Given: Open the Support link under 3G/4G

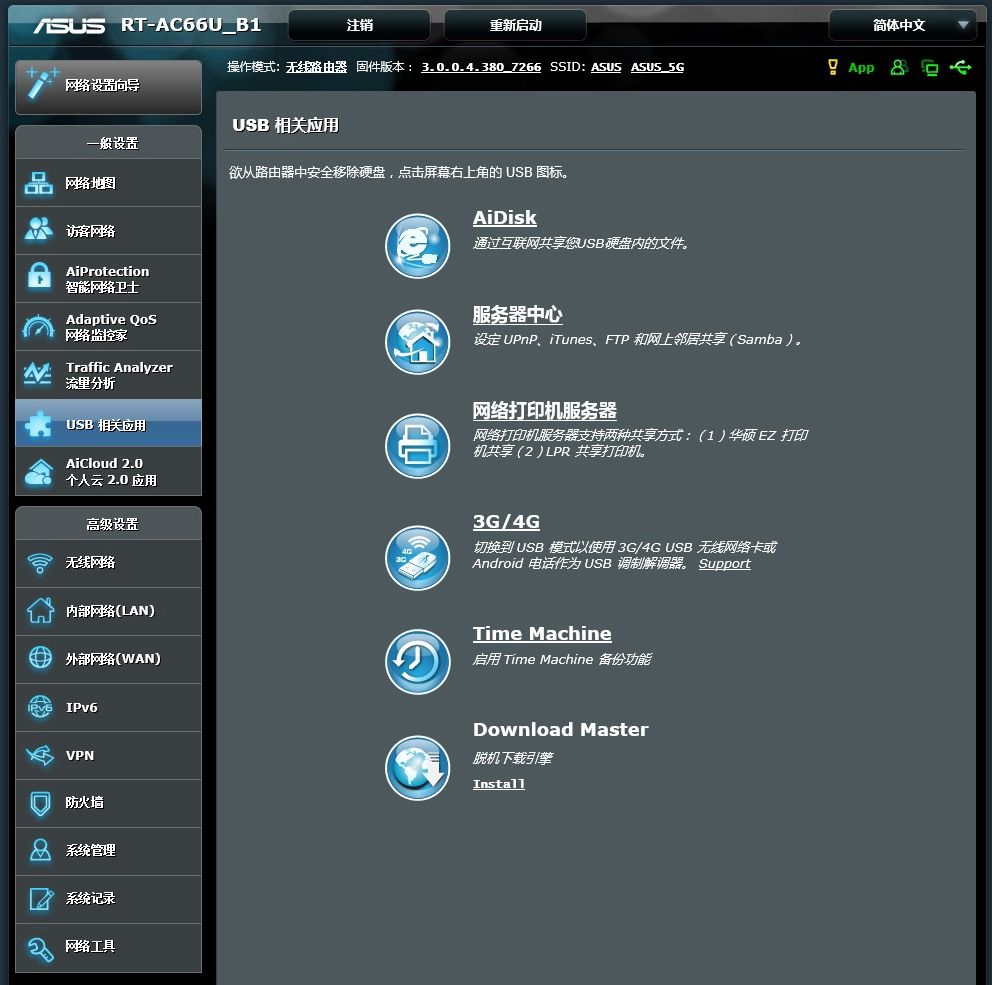Looking at the screenshot, I should point(724,564).
